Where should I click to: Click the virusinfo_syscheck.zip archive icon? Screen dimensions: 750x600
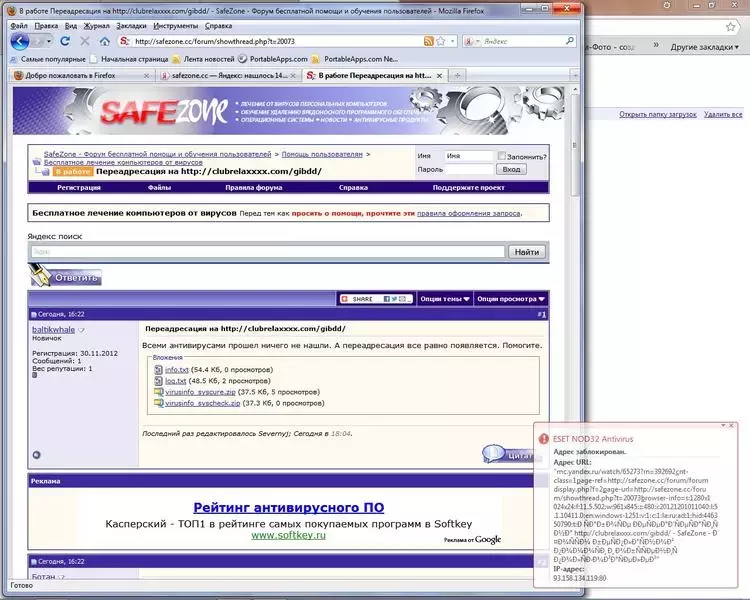tap(158, 403)
